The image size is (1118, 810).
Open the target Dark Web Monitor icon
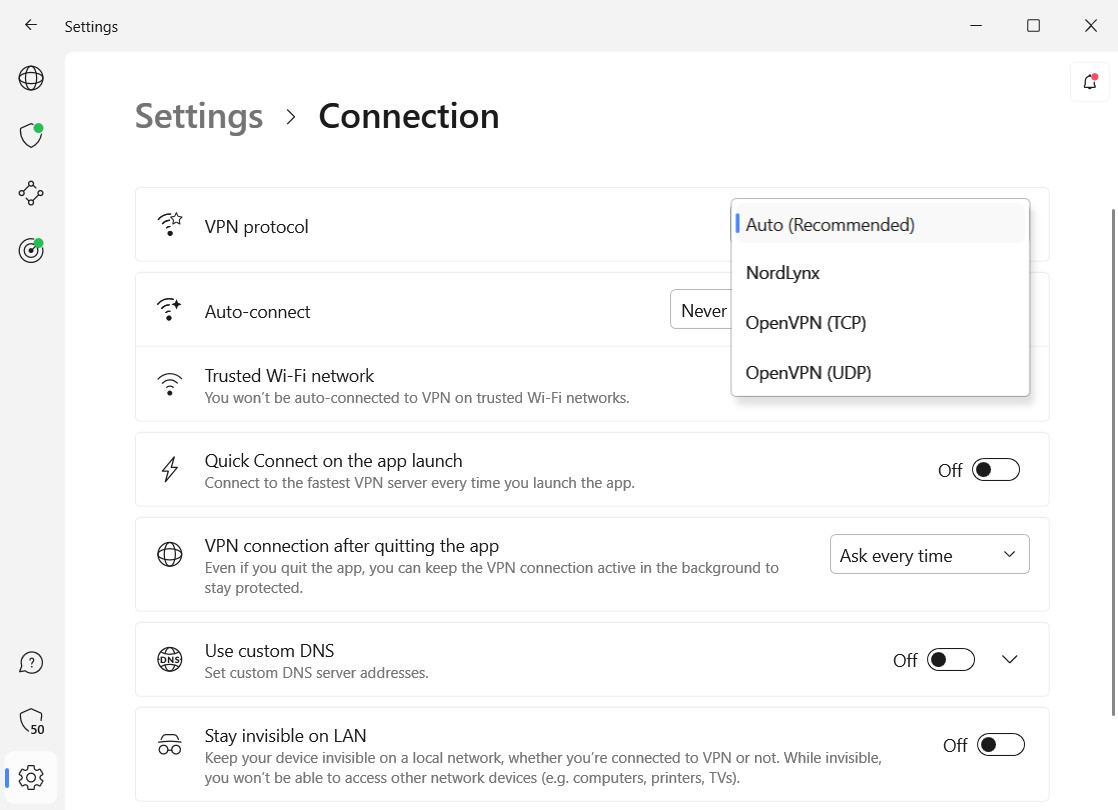(31, 250)
